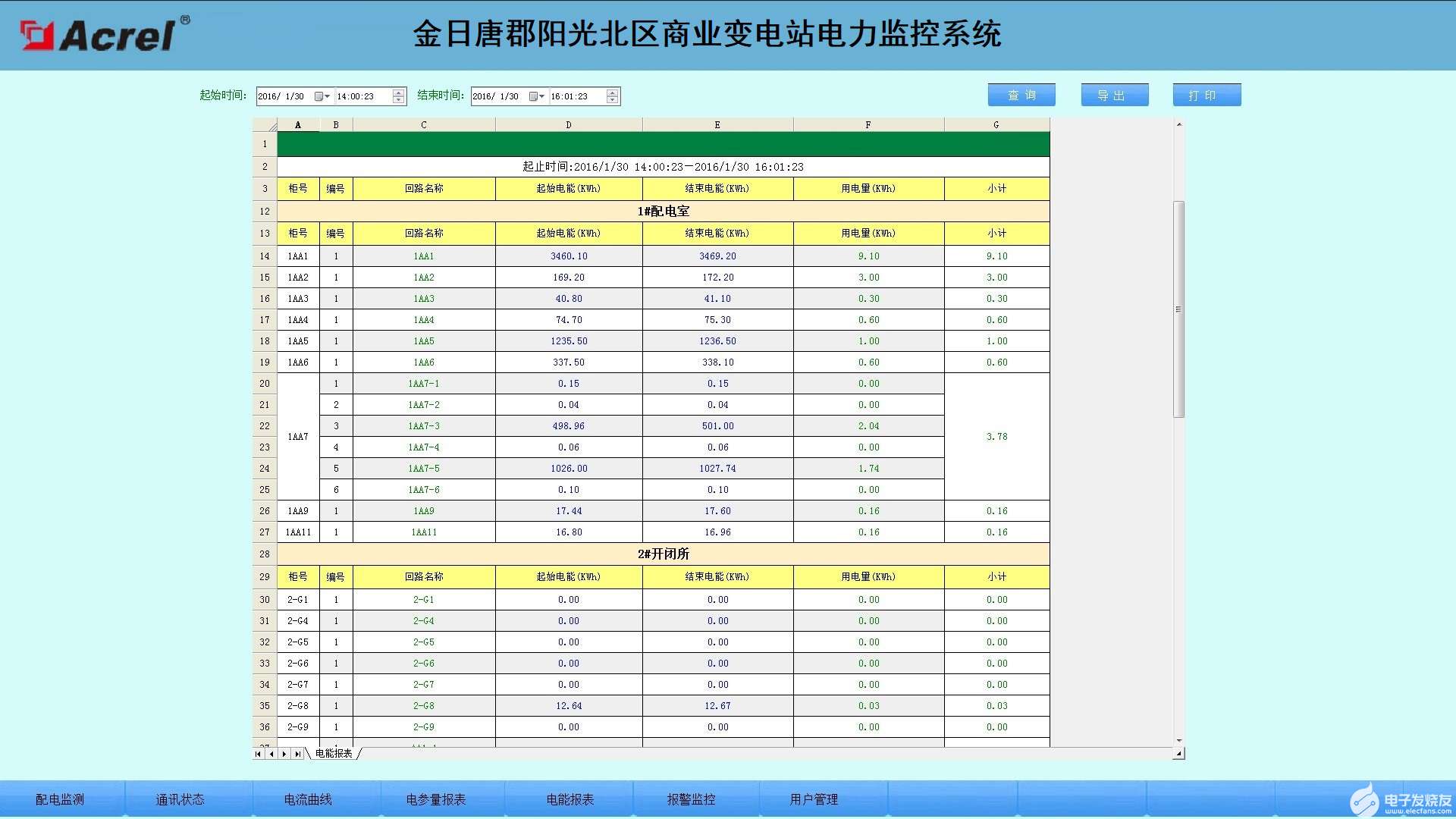Viewport: 1456px width, 819px height.
Task: Open the 配电监测 section in the bottom bar
Action: [61, 799]
